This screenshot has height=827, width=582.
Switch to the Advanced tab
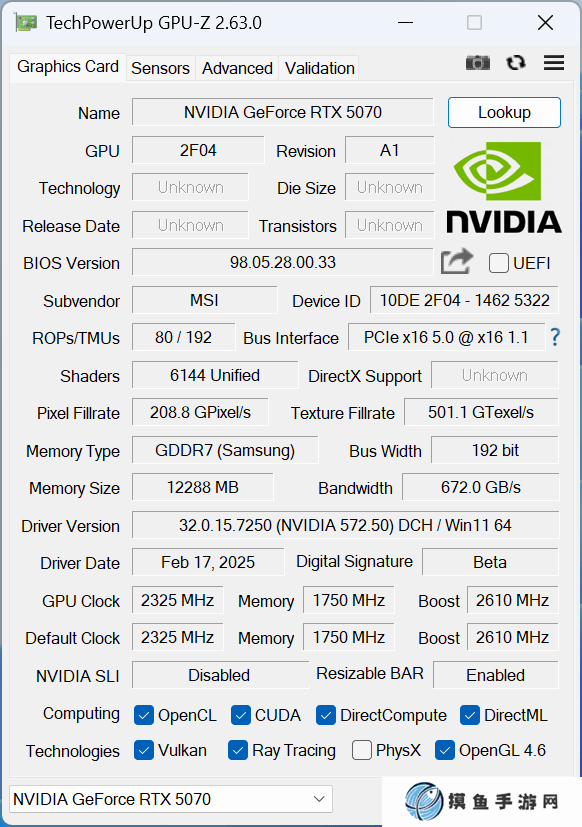point(237,68)
